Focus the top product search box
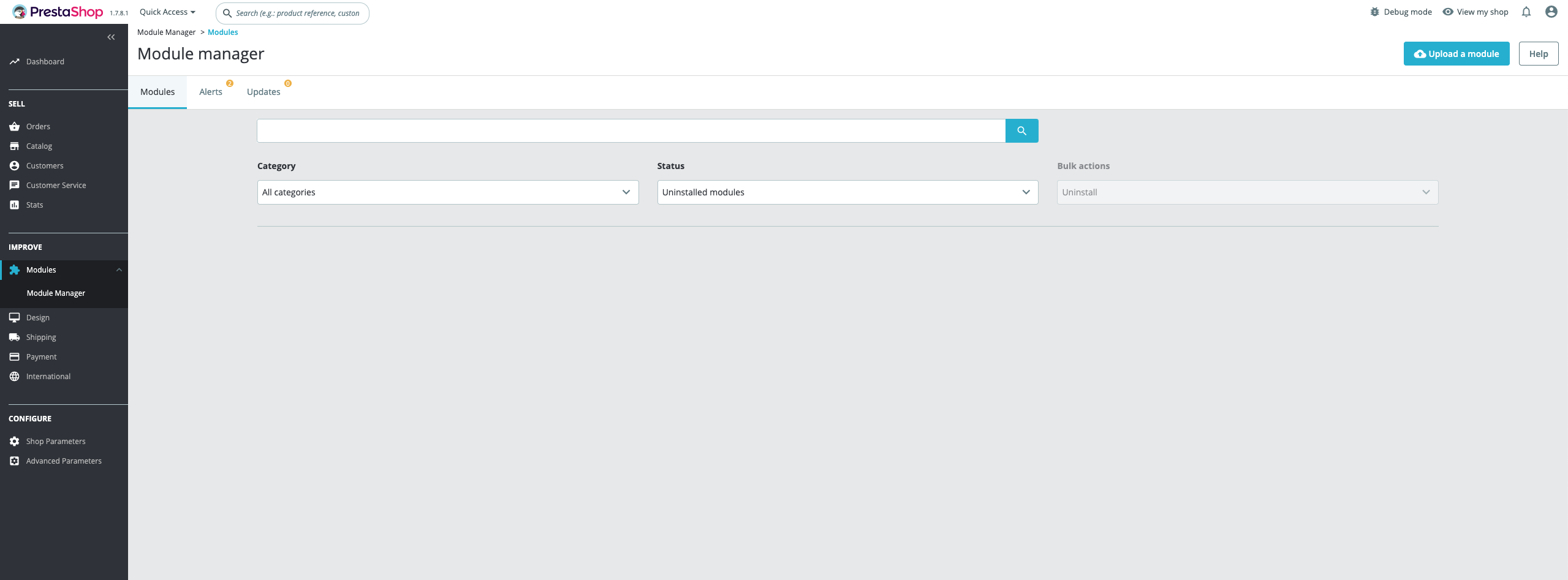 click(293, 13)
